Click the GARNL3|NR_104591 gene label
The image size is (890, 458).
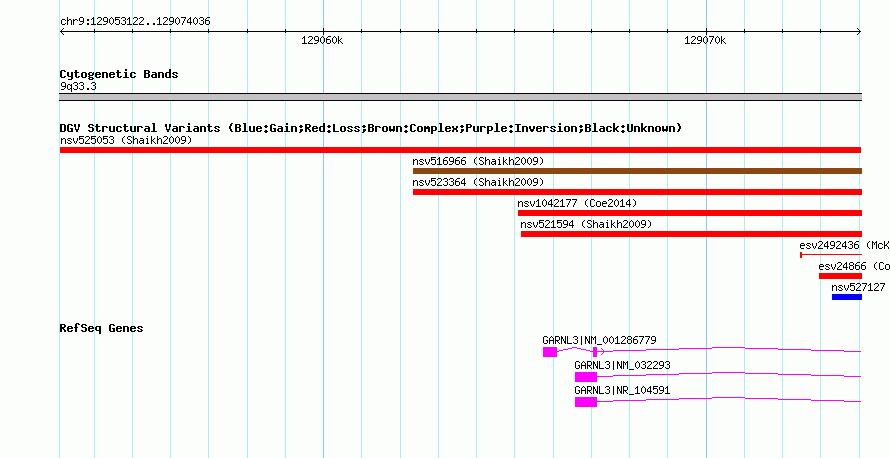point(622,390)
